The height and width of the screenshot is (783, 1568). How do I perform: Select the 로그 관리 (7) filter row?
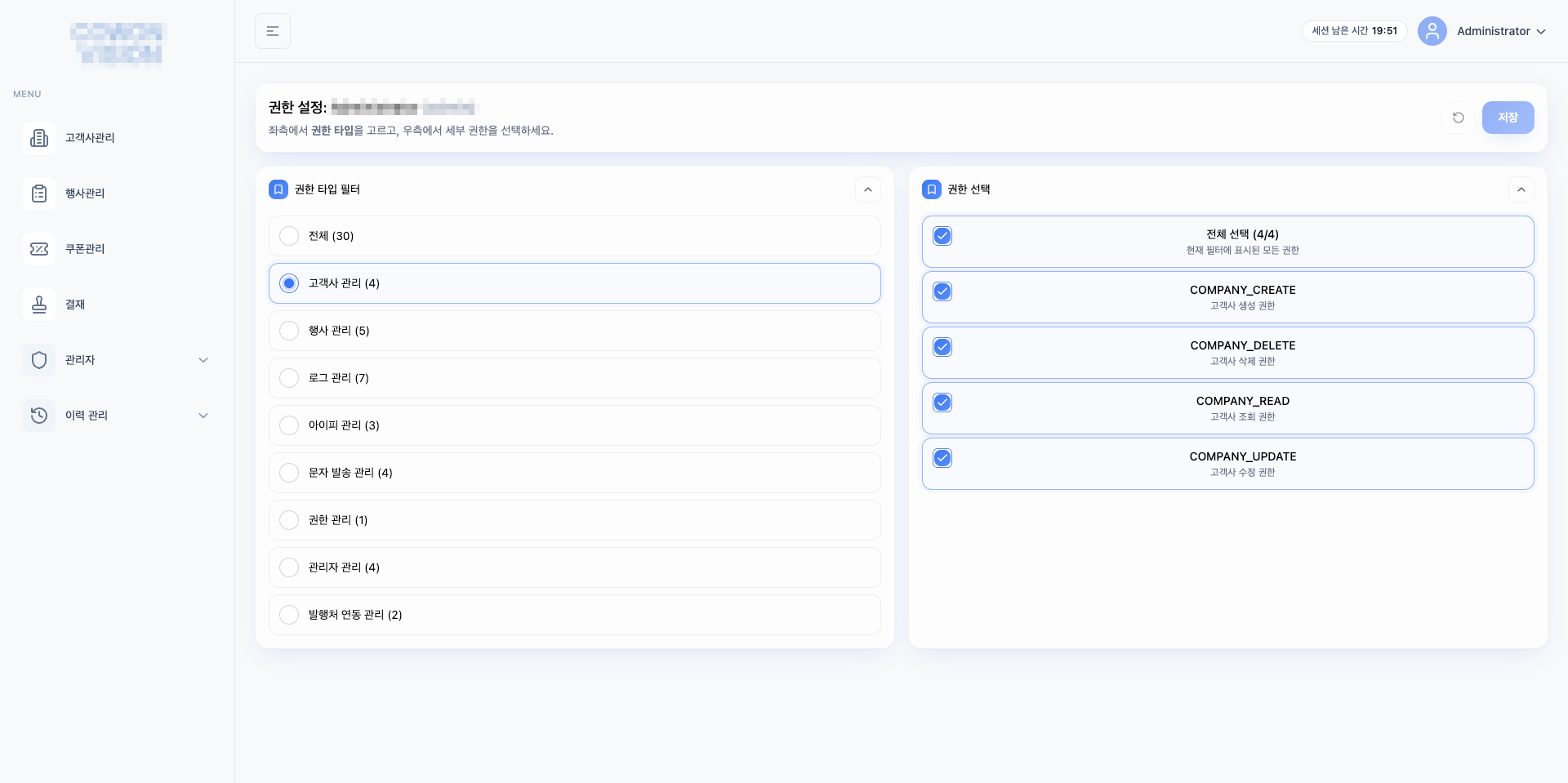pos(574,378)
